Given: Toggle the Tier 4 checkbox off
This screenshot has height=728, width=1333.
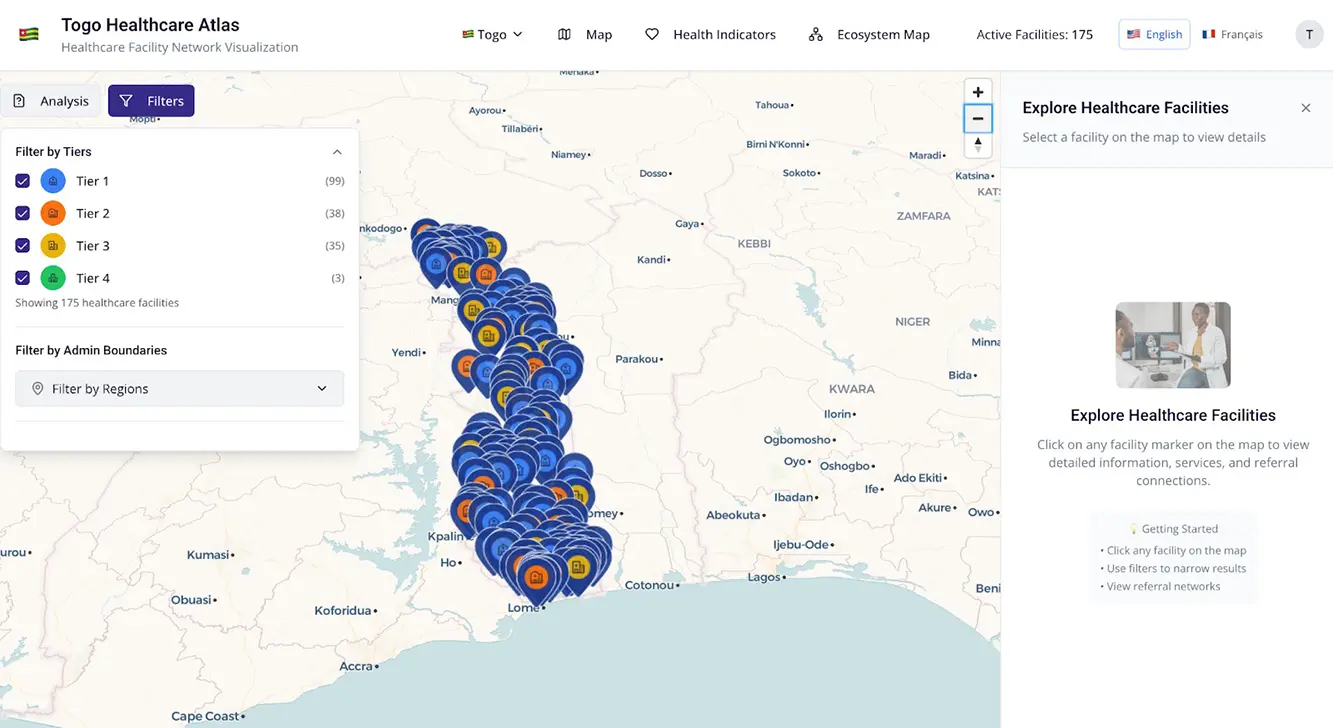Looking at the screenshot, I should click(x=23, y=278).
